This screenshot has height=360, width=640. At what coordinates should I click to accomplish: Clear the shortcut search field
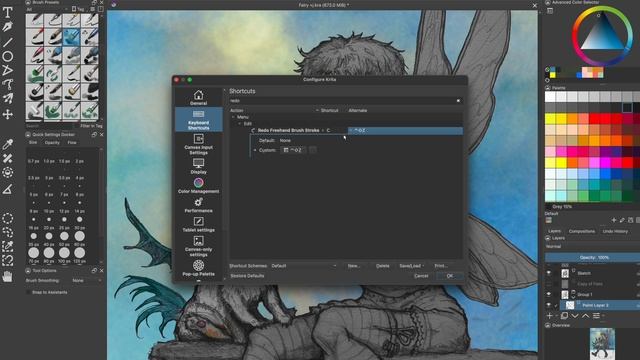point(458,101)
